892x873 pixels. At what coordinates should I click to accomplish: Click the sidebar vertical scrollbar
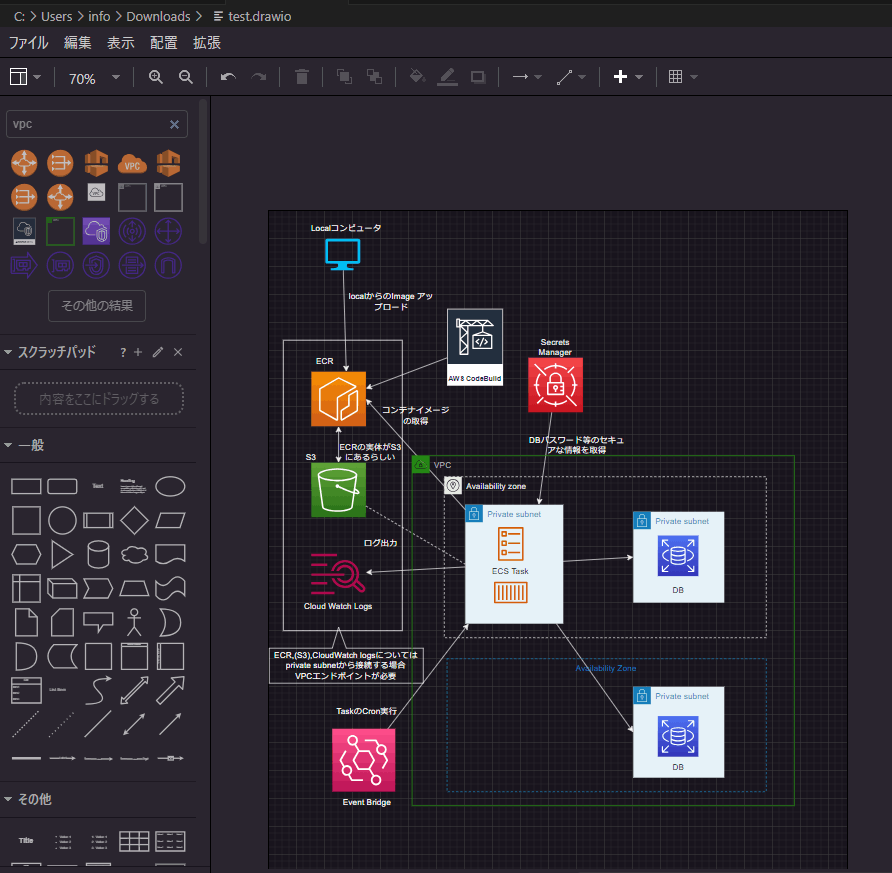(203, 172)
